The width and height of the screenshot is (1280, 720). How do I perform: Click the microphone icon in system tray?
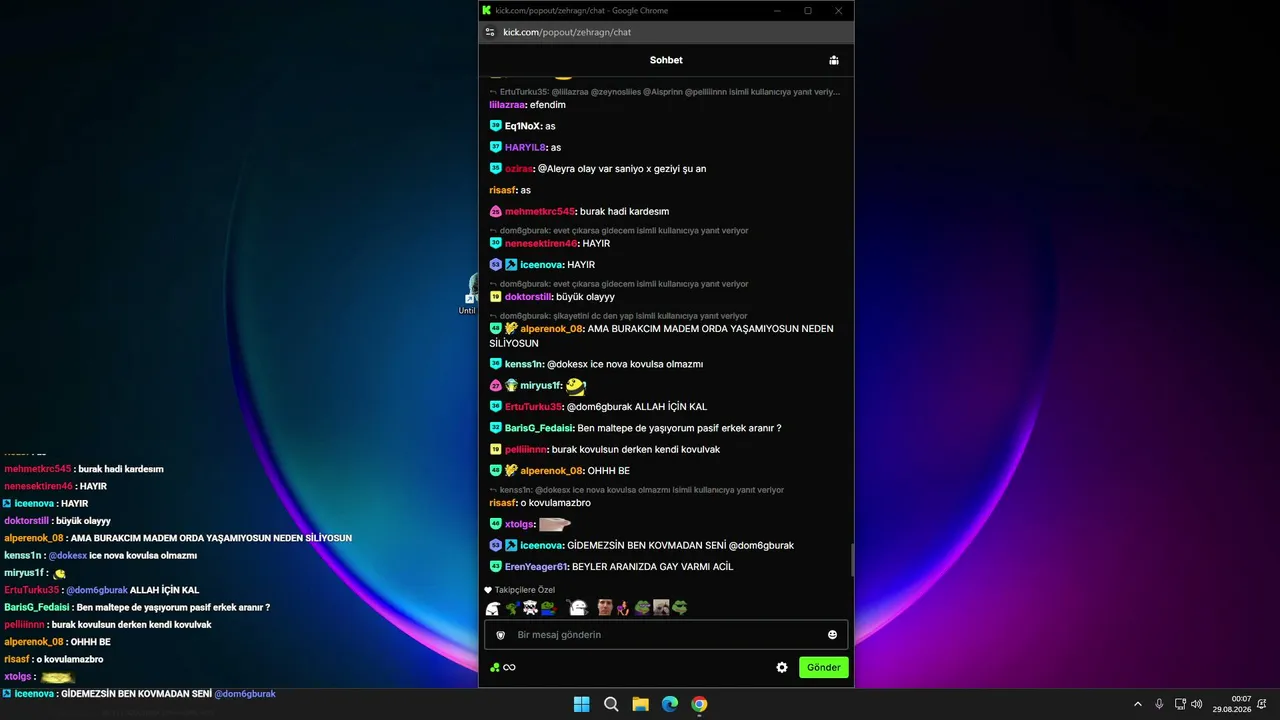coord(1159,704)
